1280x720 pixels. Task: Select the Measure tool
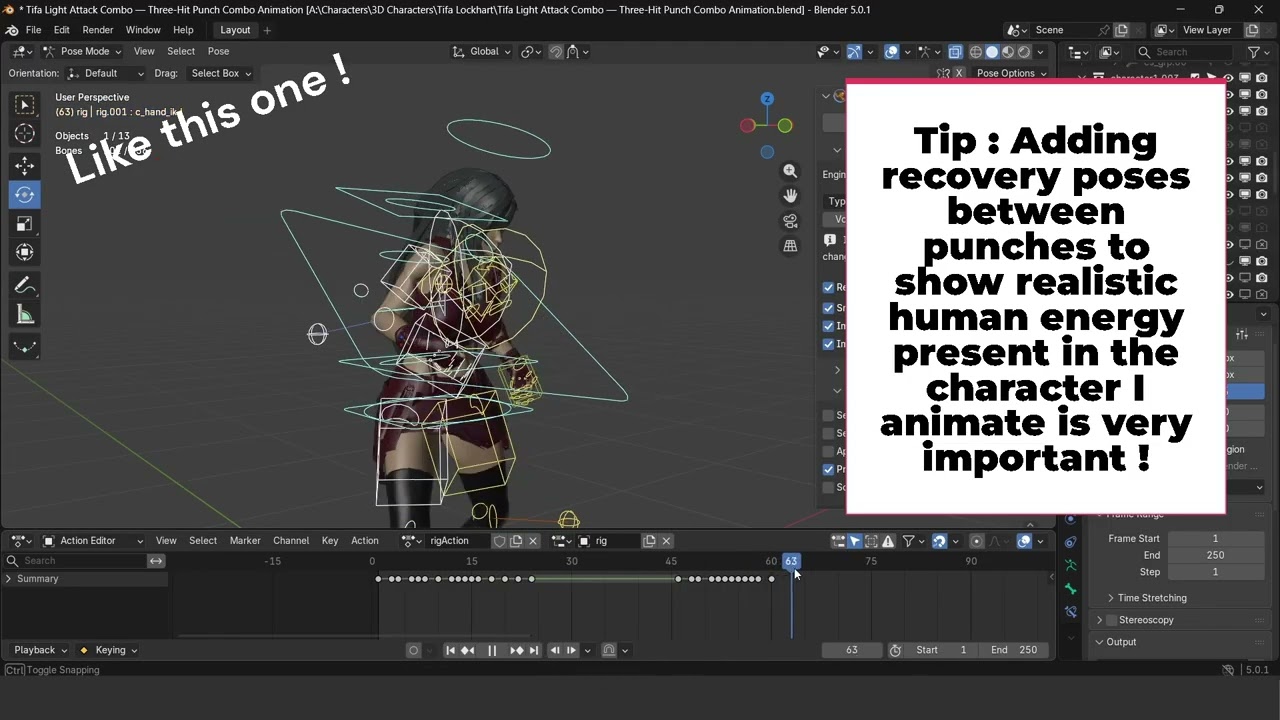click(25, 315)
